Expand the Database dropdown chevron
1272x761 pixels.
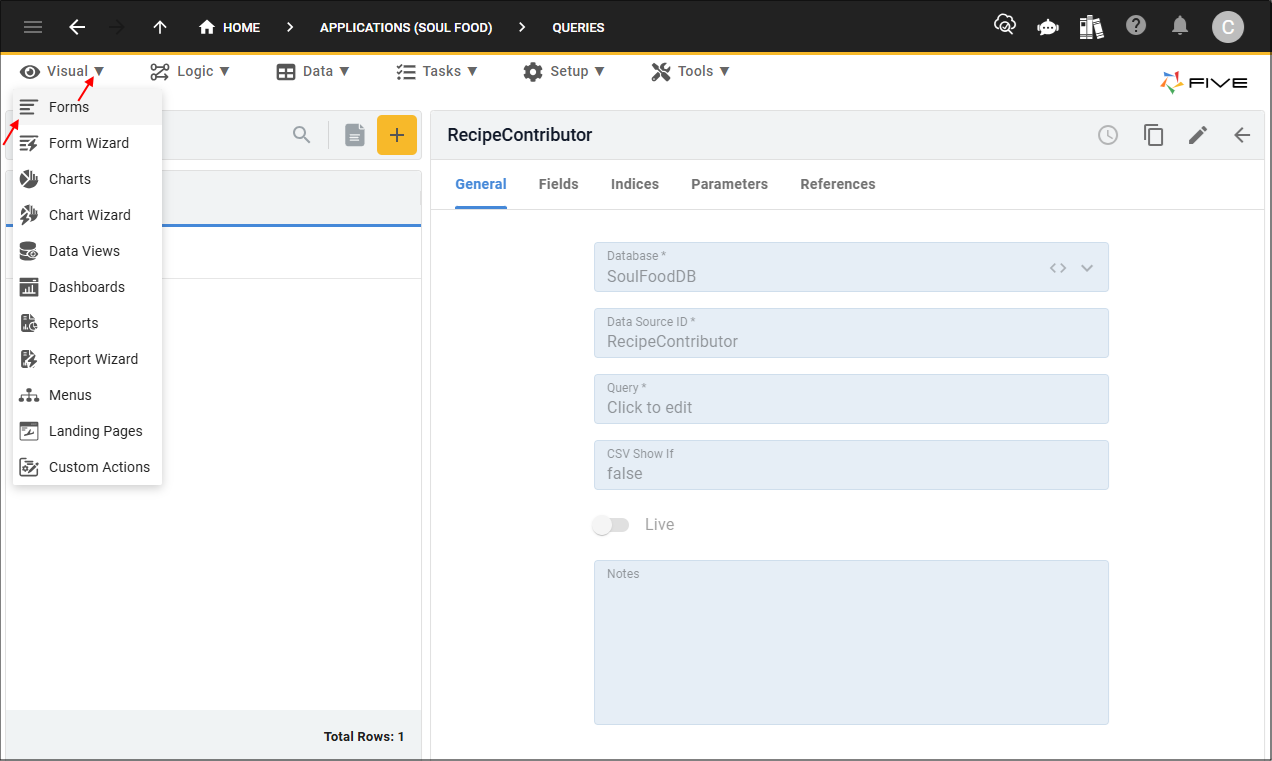point(1087,268)
